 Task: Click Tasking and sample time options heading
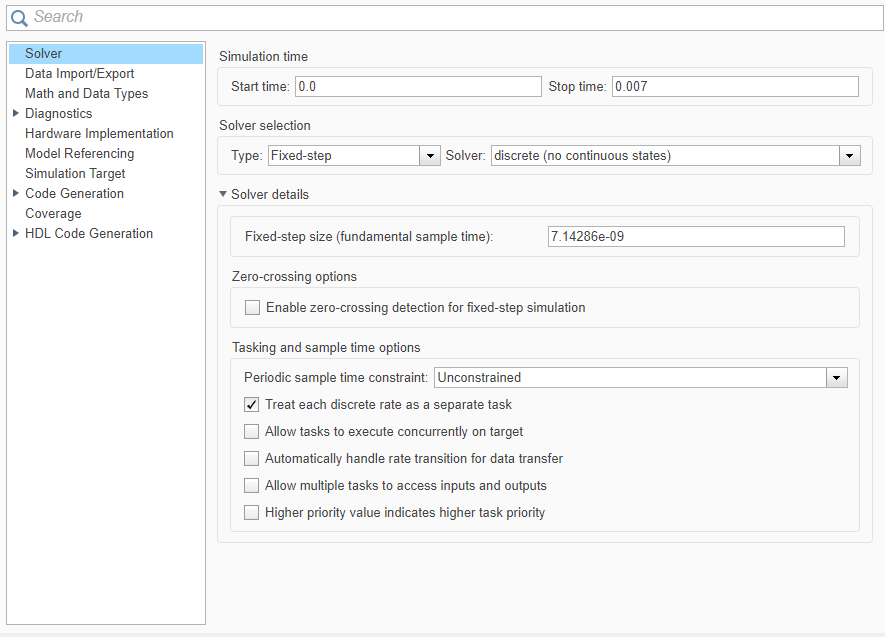326,348
